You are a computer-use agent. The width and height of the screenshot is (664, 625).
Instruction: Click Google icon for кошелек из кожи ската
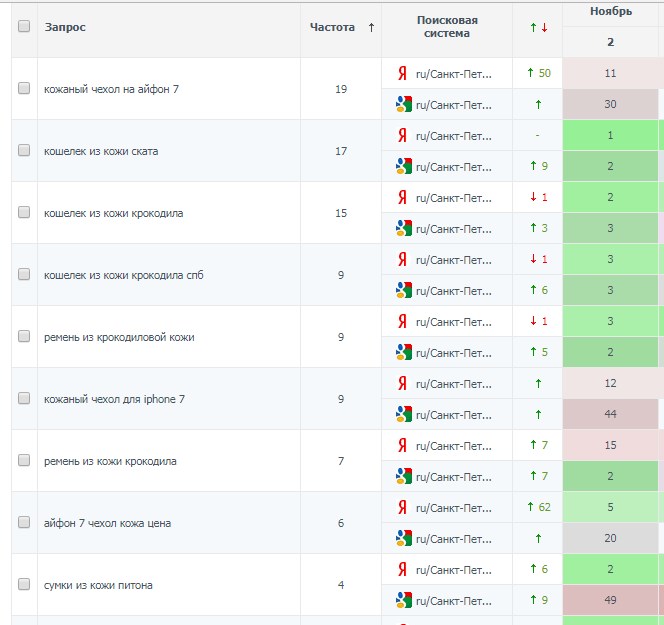tap(404, 166)
